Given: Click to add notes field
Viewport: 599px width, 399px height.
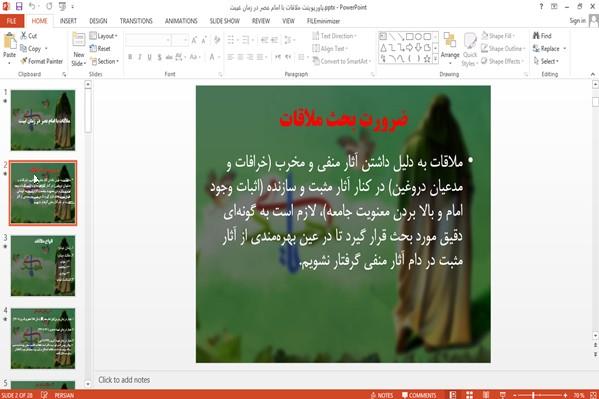Looking at the screenshot, I should coord(342,380).
